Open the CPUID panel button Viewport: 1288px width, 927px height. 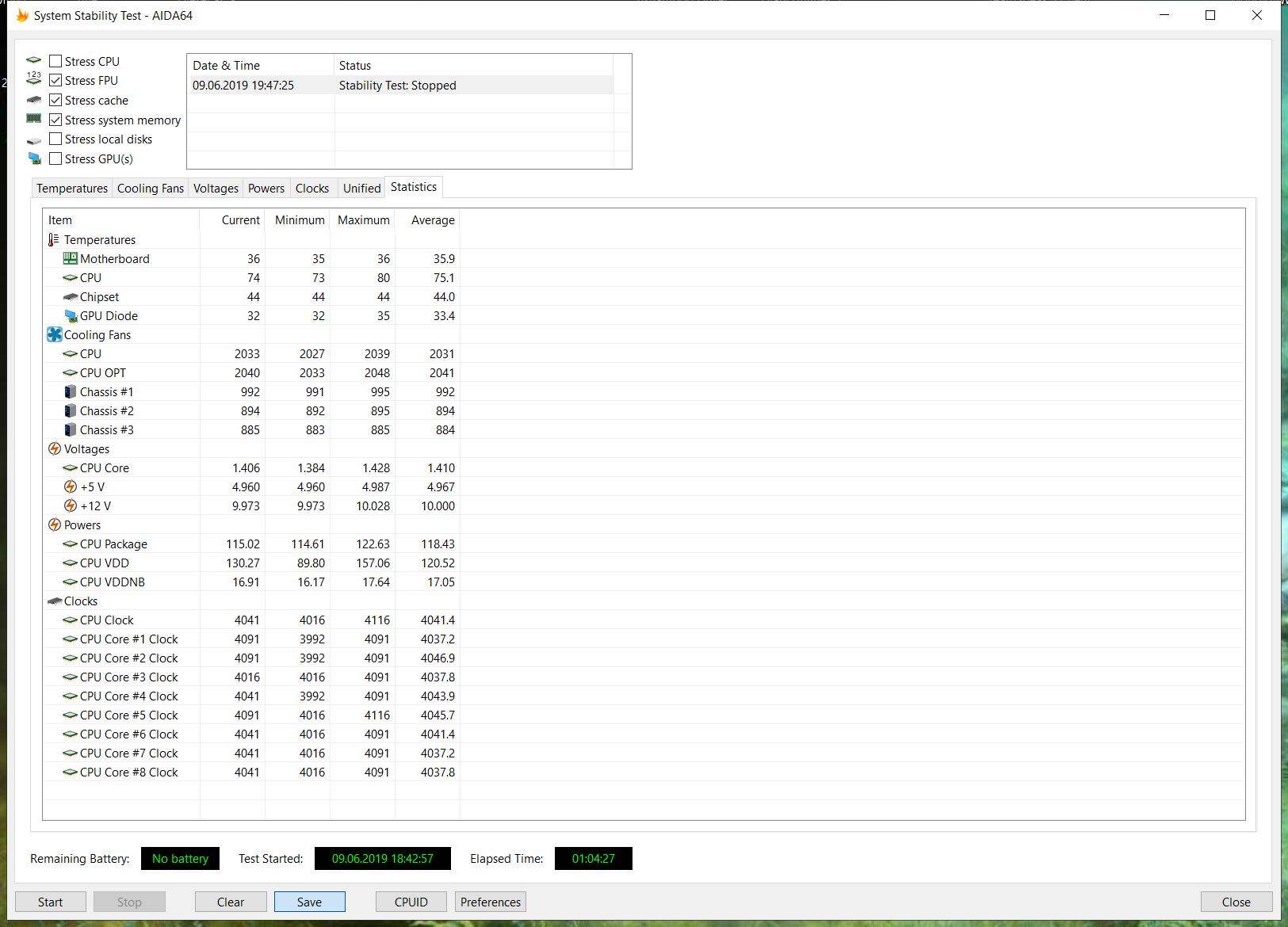coord(411,902)
